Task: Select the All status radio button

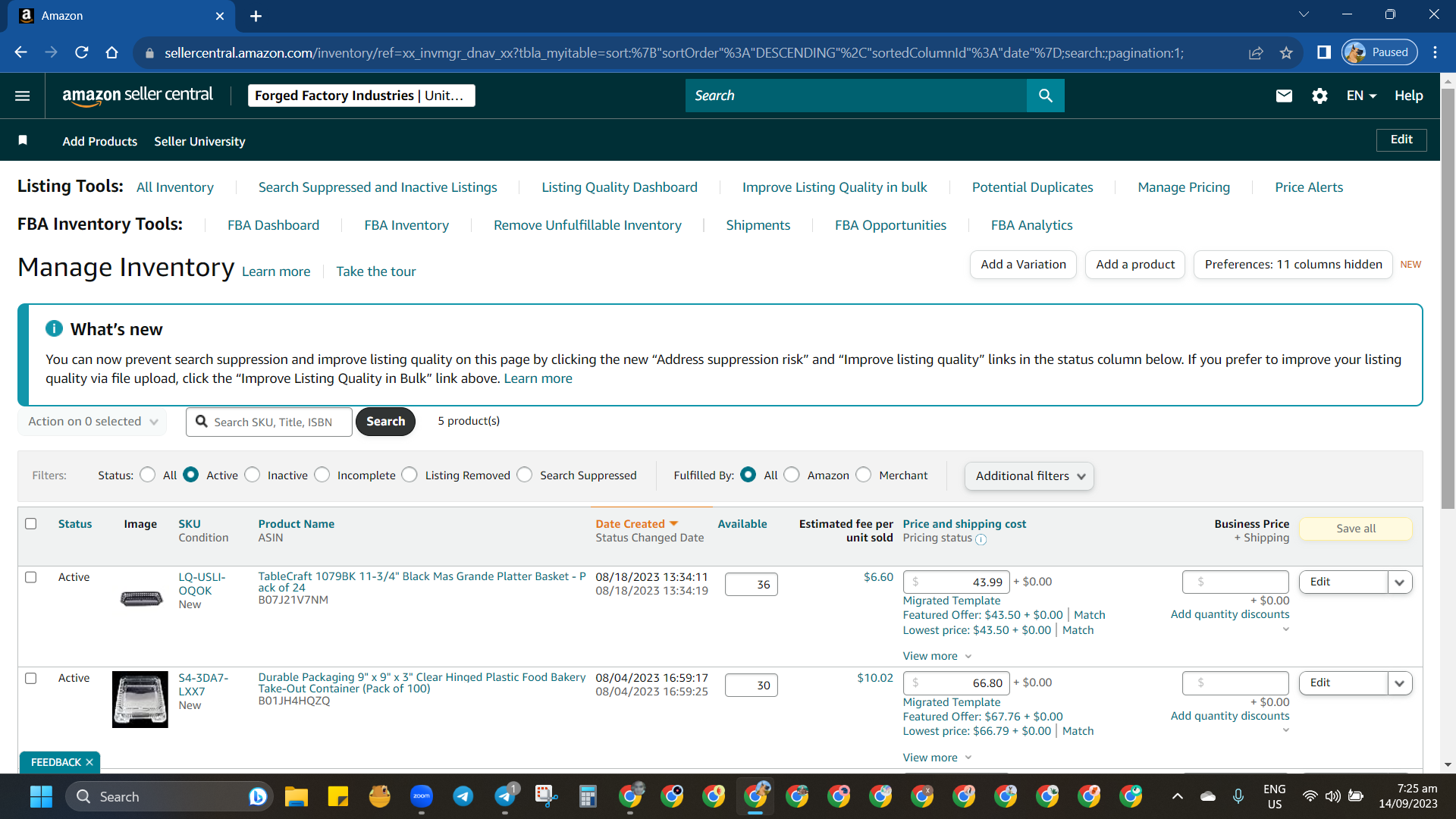Action: pos(148,475)
